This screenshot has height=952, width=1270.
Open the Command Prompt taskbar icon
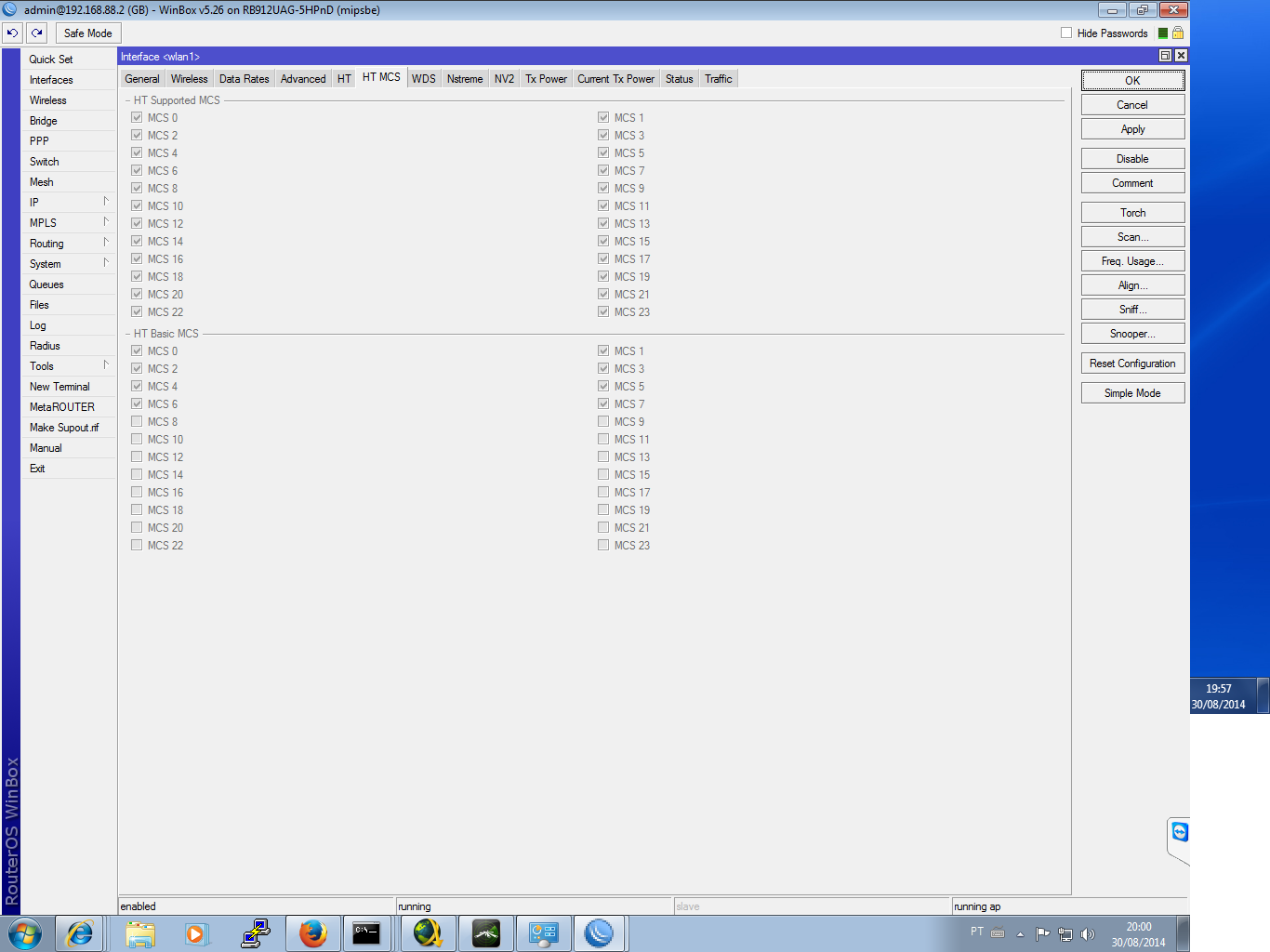[x=366, y=933]
